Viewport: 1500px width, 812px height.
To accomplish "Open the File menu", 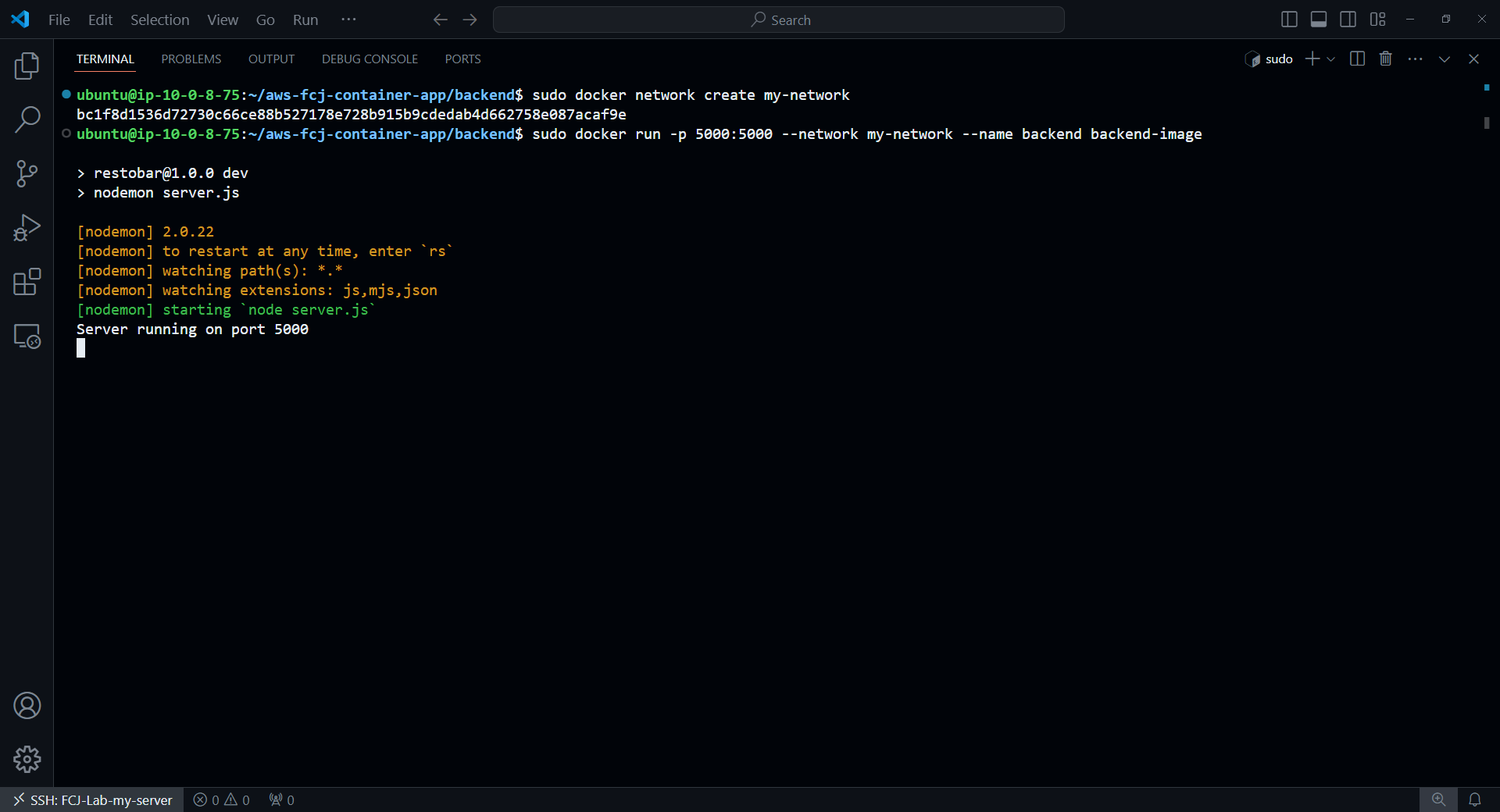I will (59, 20).
